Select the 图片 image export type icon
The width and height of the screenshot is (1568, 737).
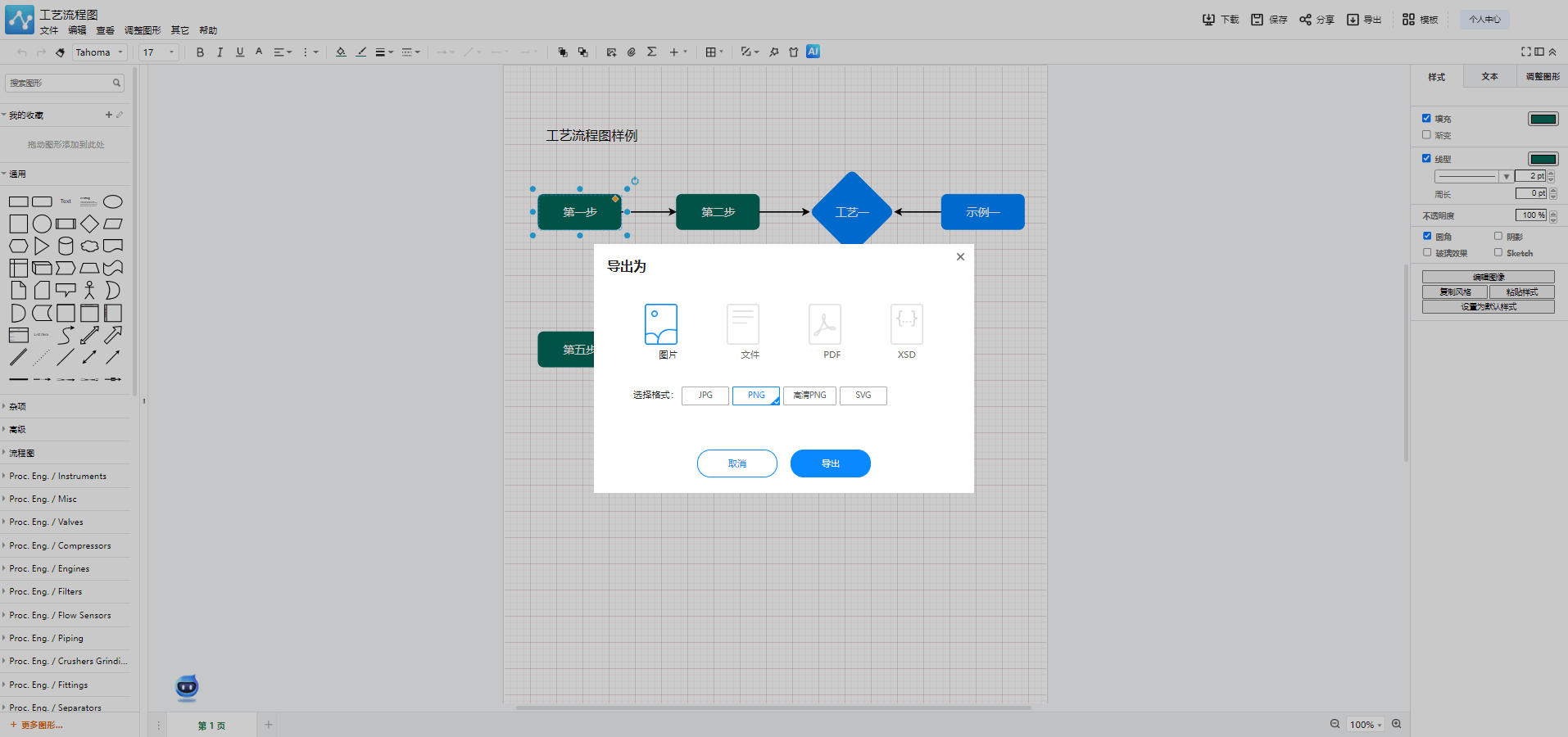[x=661, y=325]
